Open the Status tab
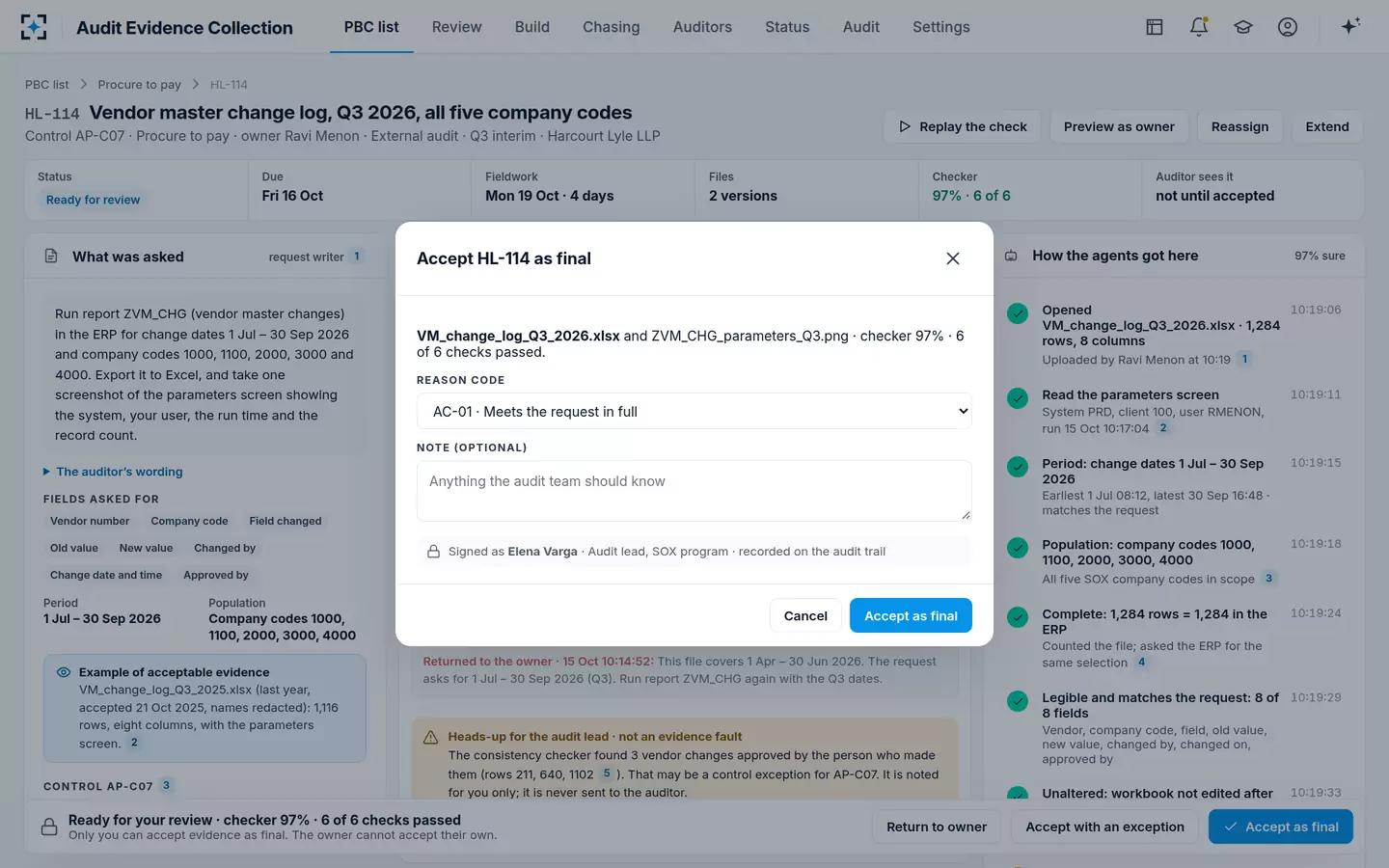 pyautogui.click(x=787, y=27)
